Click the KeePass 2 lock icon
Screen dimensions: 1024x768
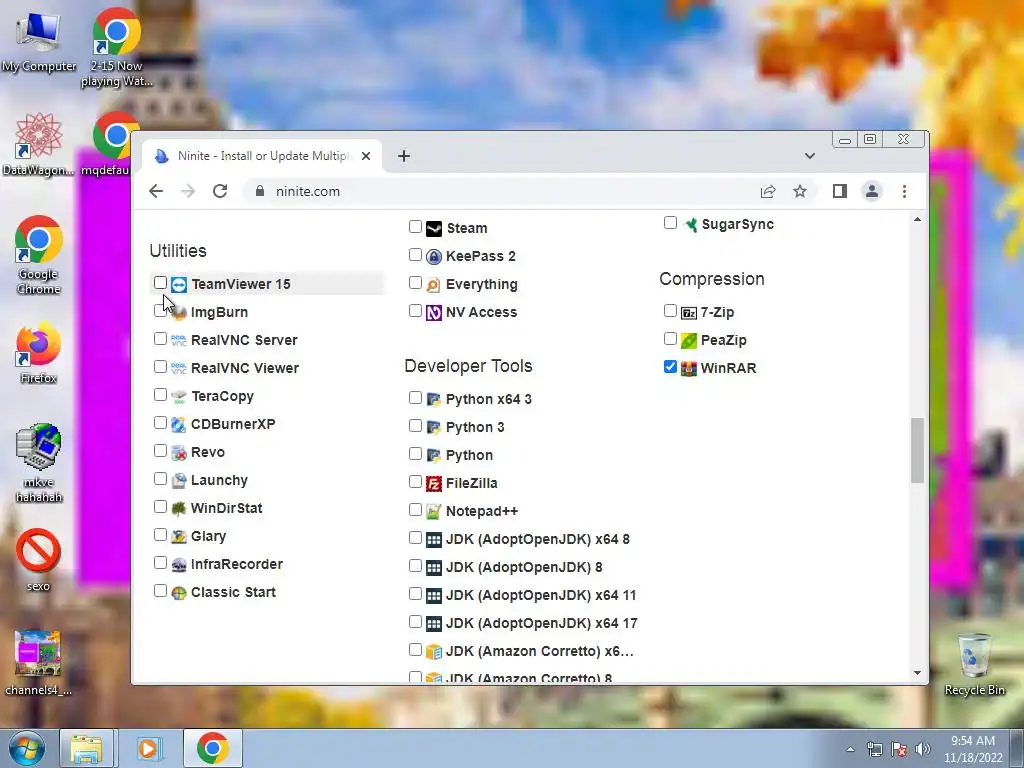pyautogui.click(x=434, y=257)
